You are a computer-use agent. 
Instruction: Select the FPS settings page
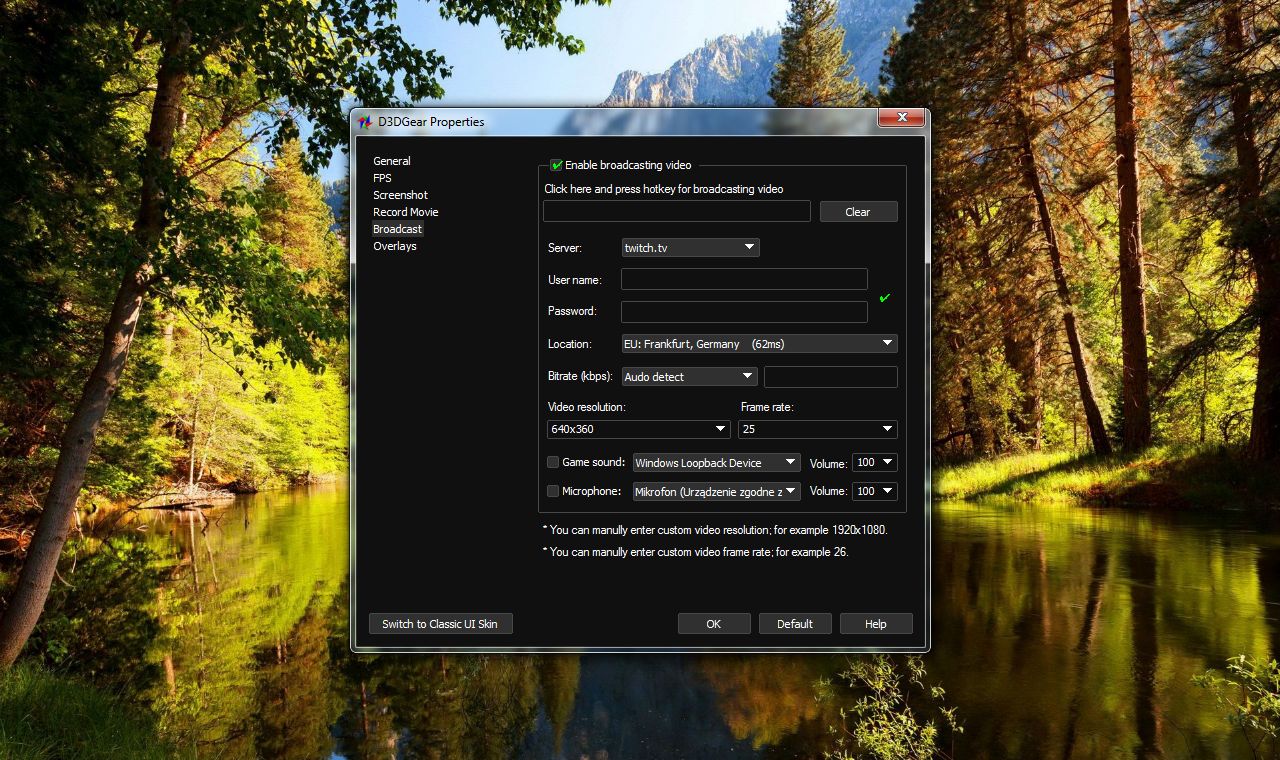(383, 178)
